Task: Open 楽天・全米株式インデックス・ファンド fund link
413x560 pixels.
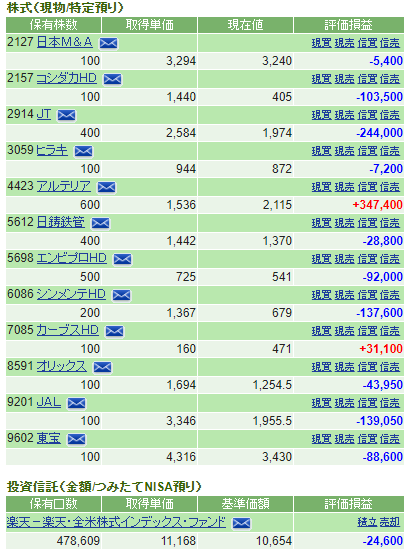Action: click(116, 522)
